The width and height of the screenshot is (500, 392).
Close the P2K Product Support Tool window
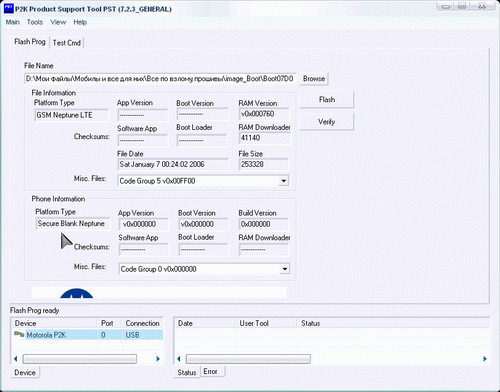(x=482, y=6)
